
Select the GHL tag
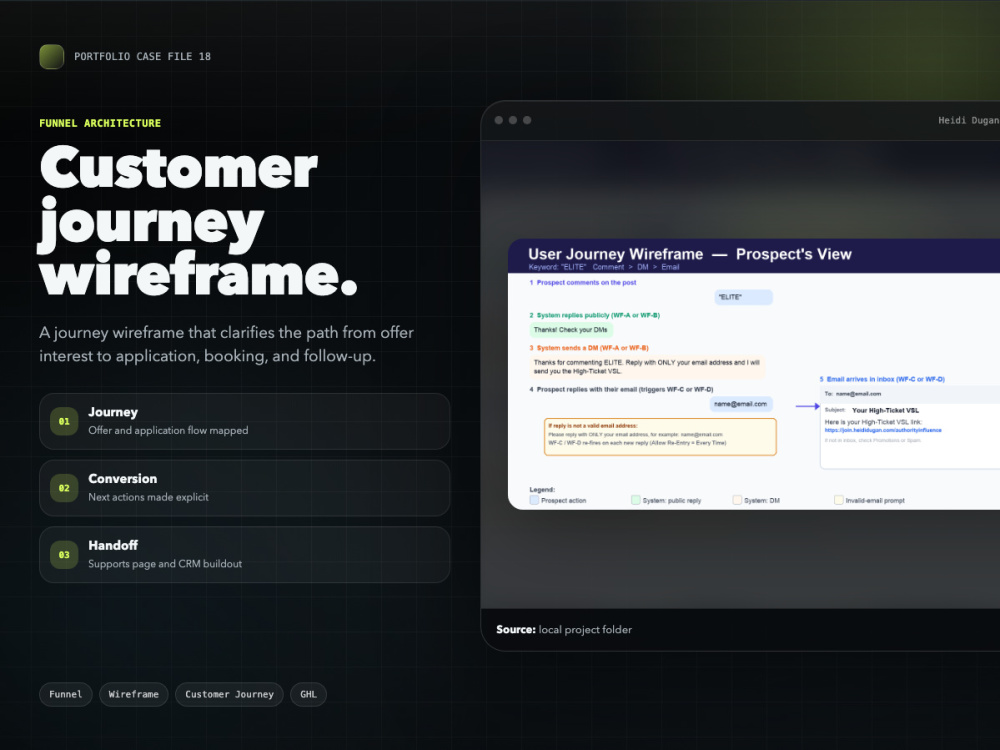click(x=309, y=695)
